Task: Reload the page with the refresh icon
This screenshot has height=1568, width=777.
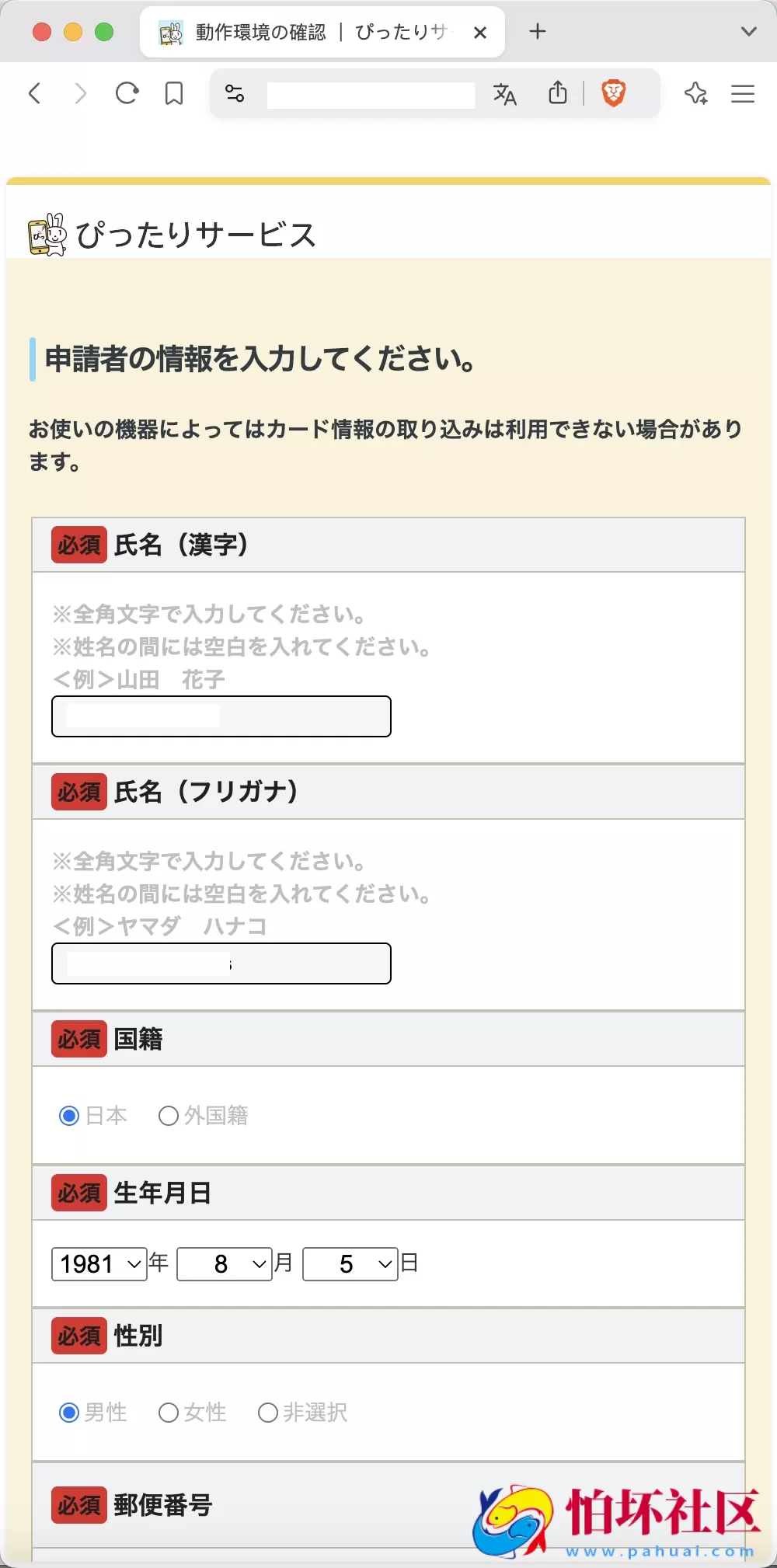Action: click(127, 93)
